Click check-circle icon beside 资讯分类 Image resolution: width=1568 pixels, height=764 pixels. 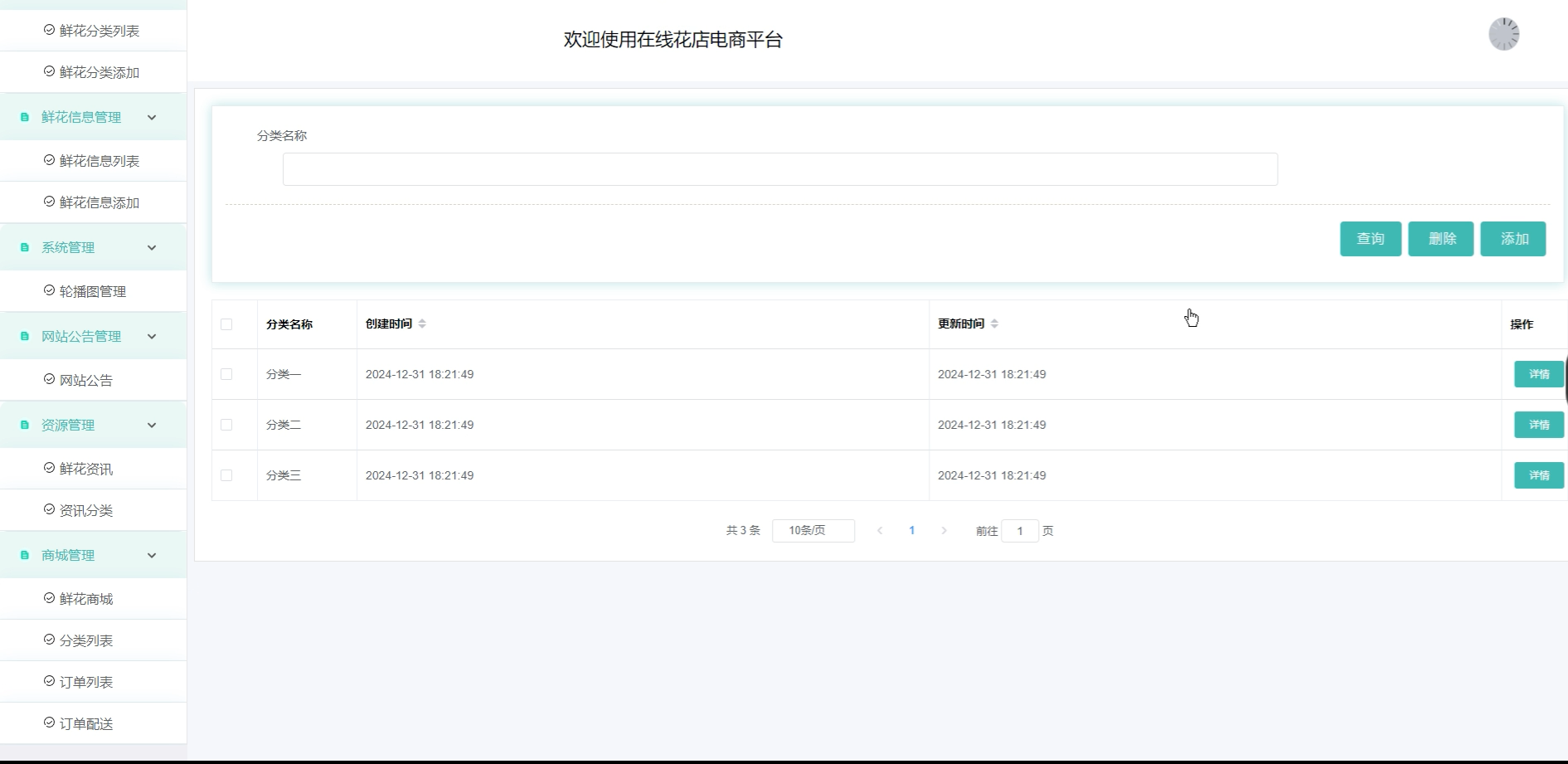tap(49, 509)
